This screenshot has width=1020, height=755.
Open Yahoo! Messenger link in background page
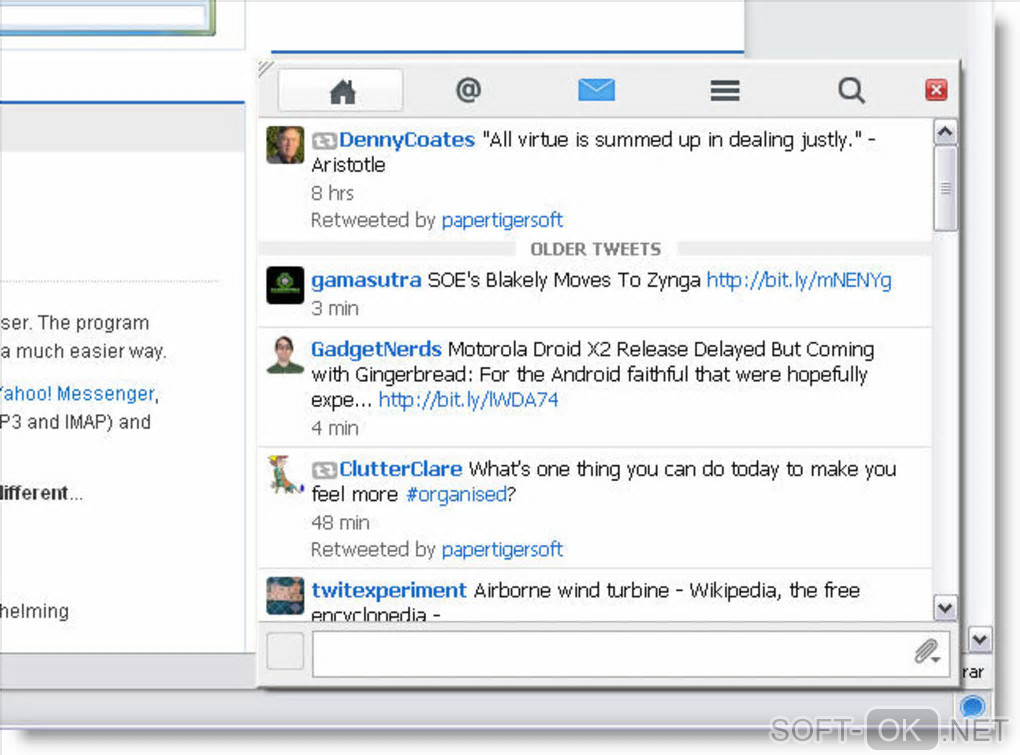tap(77, 393)
